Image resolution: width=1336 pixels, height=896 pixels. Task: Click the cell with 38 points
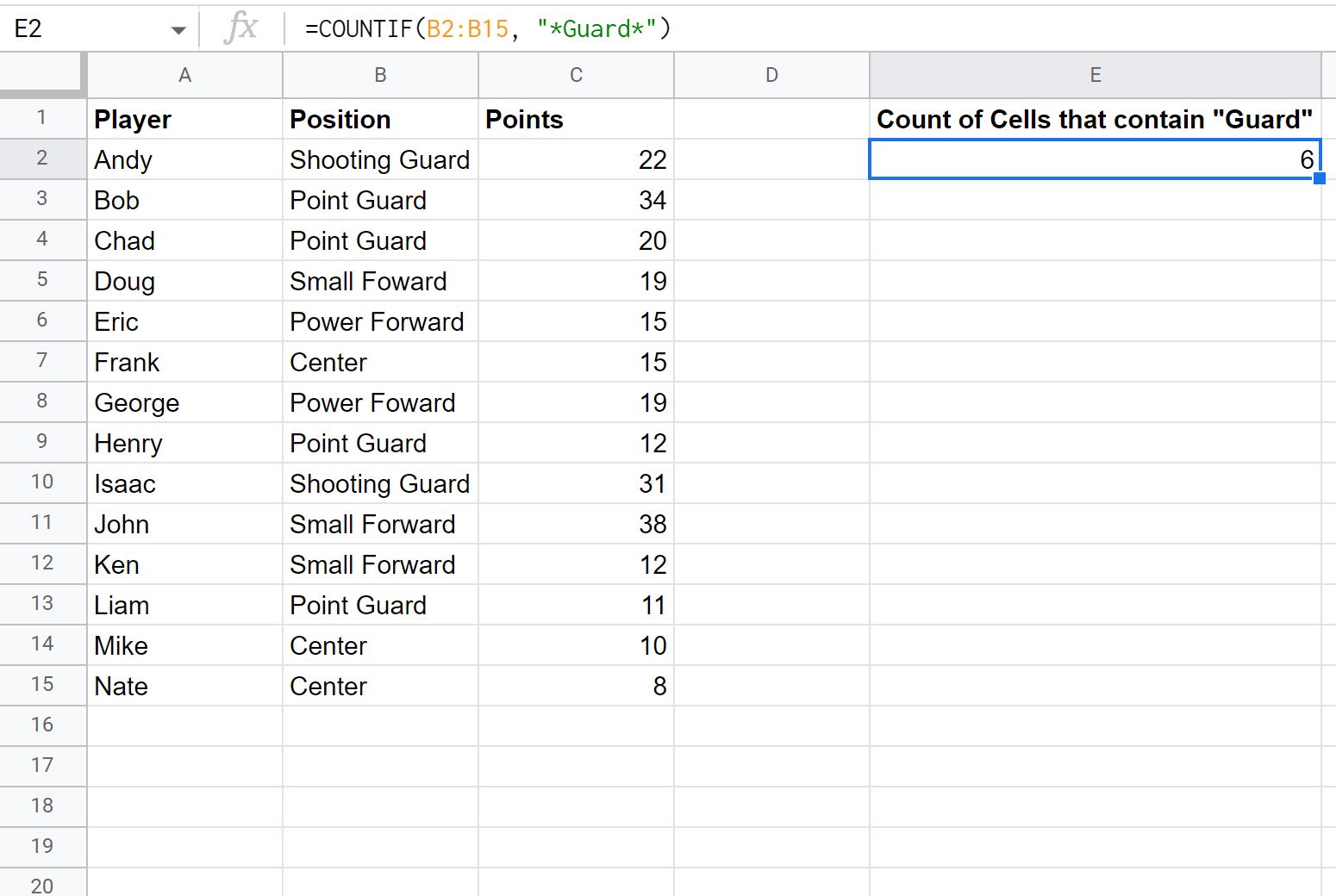576,524
